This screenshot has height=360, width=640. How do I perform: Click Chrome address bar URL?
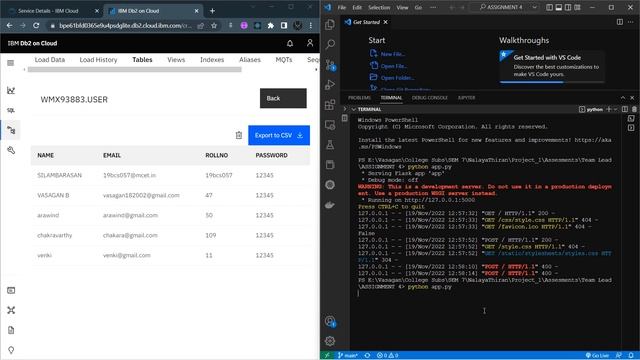[x=125, y=25]
